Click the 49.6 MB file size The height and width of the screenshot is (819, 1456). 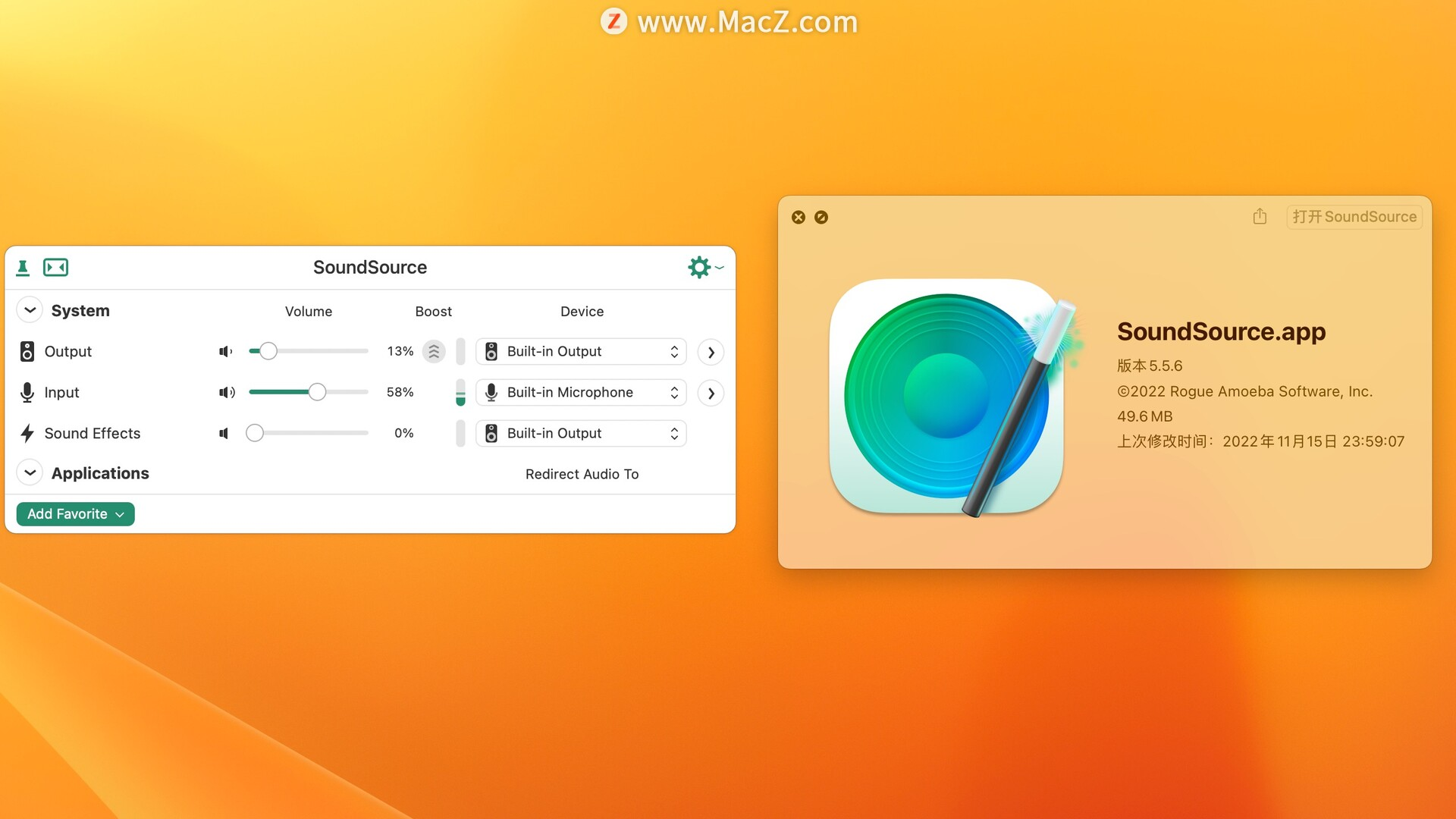[x=1145, y=417]
